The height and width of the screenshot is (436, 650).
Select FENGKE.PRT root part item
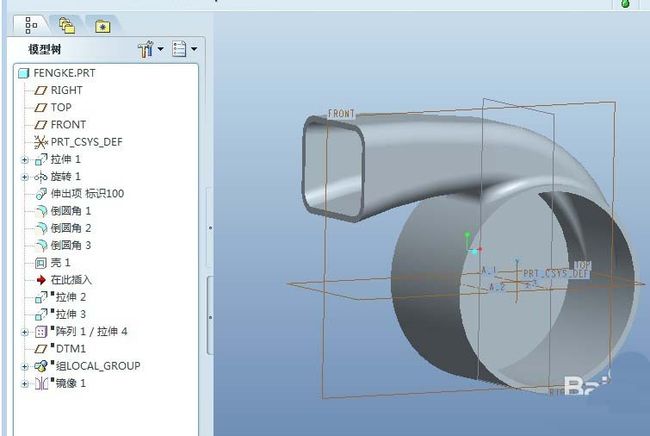57,73
